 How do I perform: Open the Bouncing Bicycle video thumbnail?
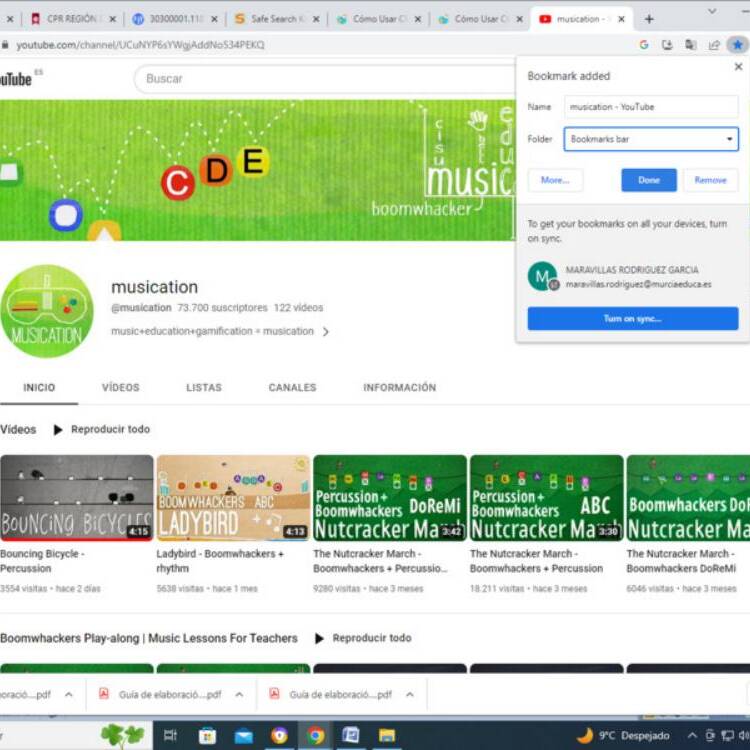pyautogui.click(x=77, y=498)
